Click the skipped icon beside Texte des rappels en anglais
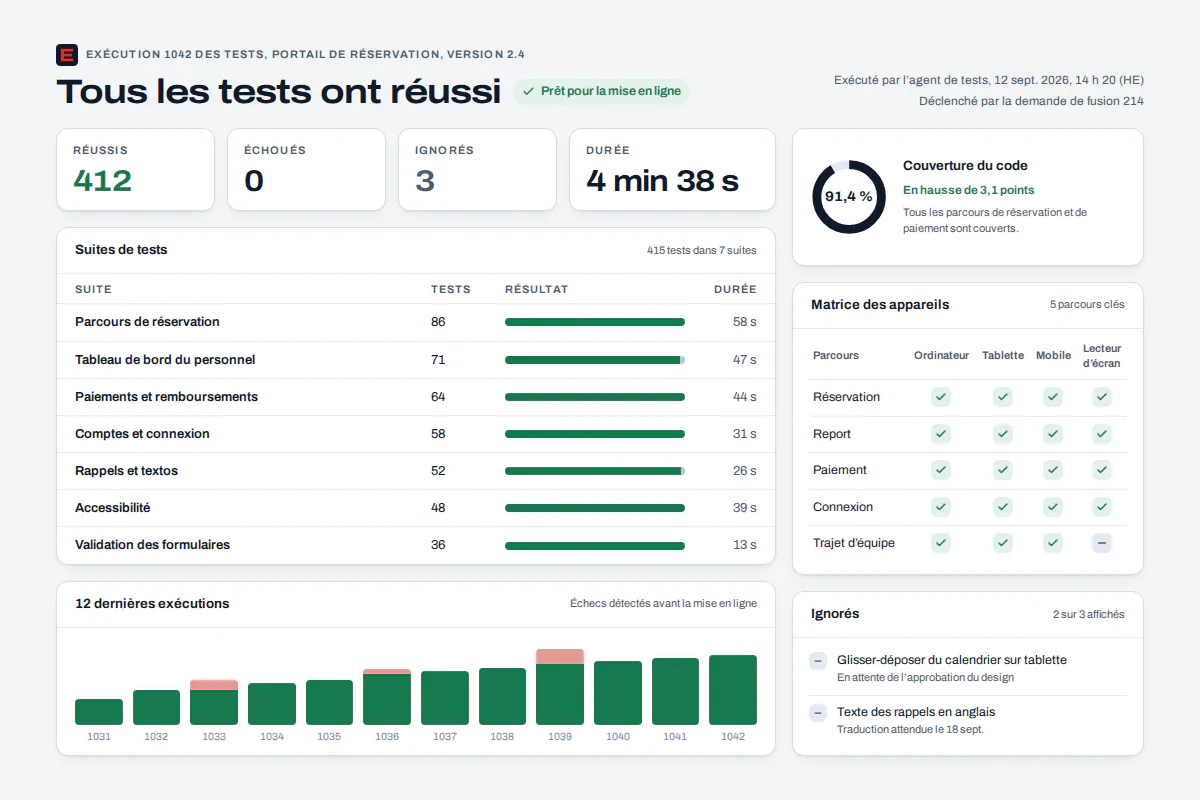The width and height of the screenshot is (1200, 800). (818, 713)
